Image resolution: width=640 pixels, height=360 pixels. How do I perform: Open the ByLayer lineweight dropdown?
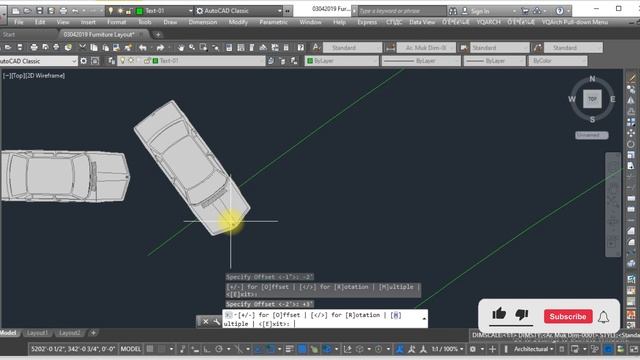coord(495,61)
